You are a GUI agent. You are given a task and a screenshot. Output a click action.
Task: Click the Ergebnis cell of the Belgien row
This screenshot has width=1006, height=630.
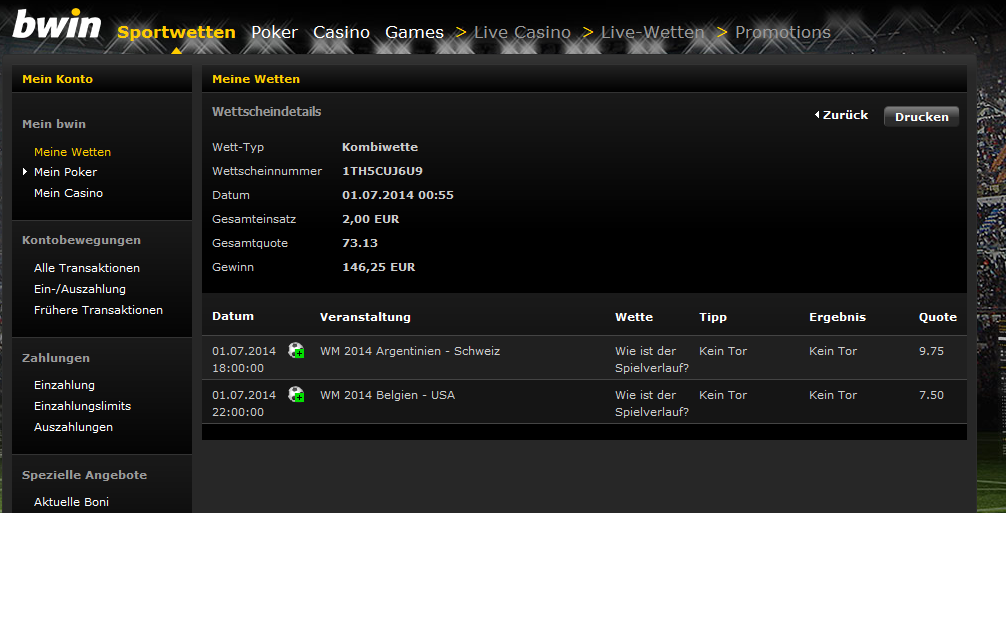click(833, 395)
